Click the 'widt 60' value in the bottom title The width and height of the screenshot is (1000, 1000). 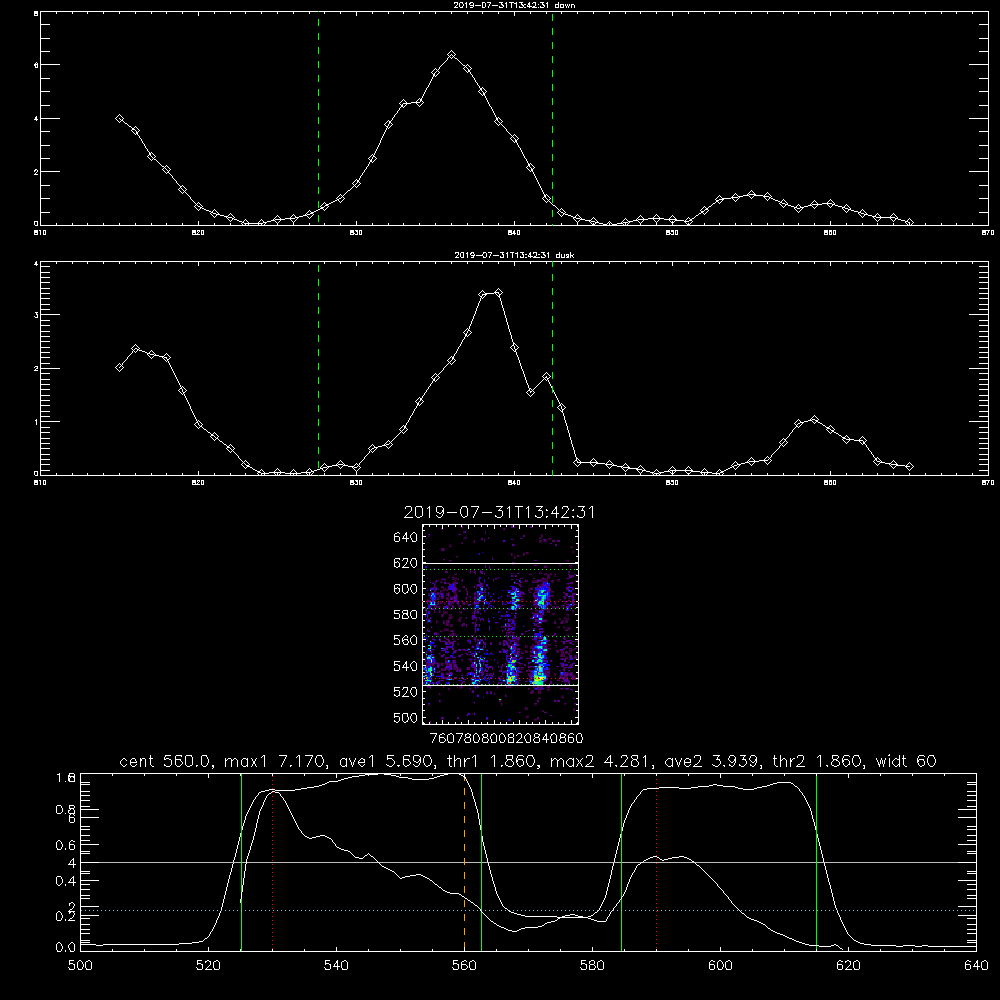(x=906, y=761)
